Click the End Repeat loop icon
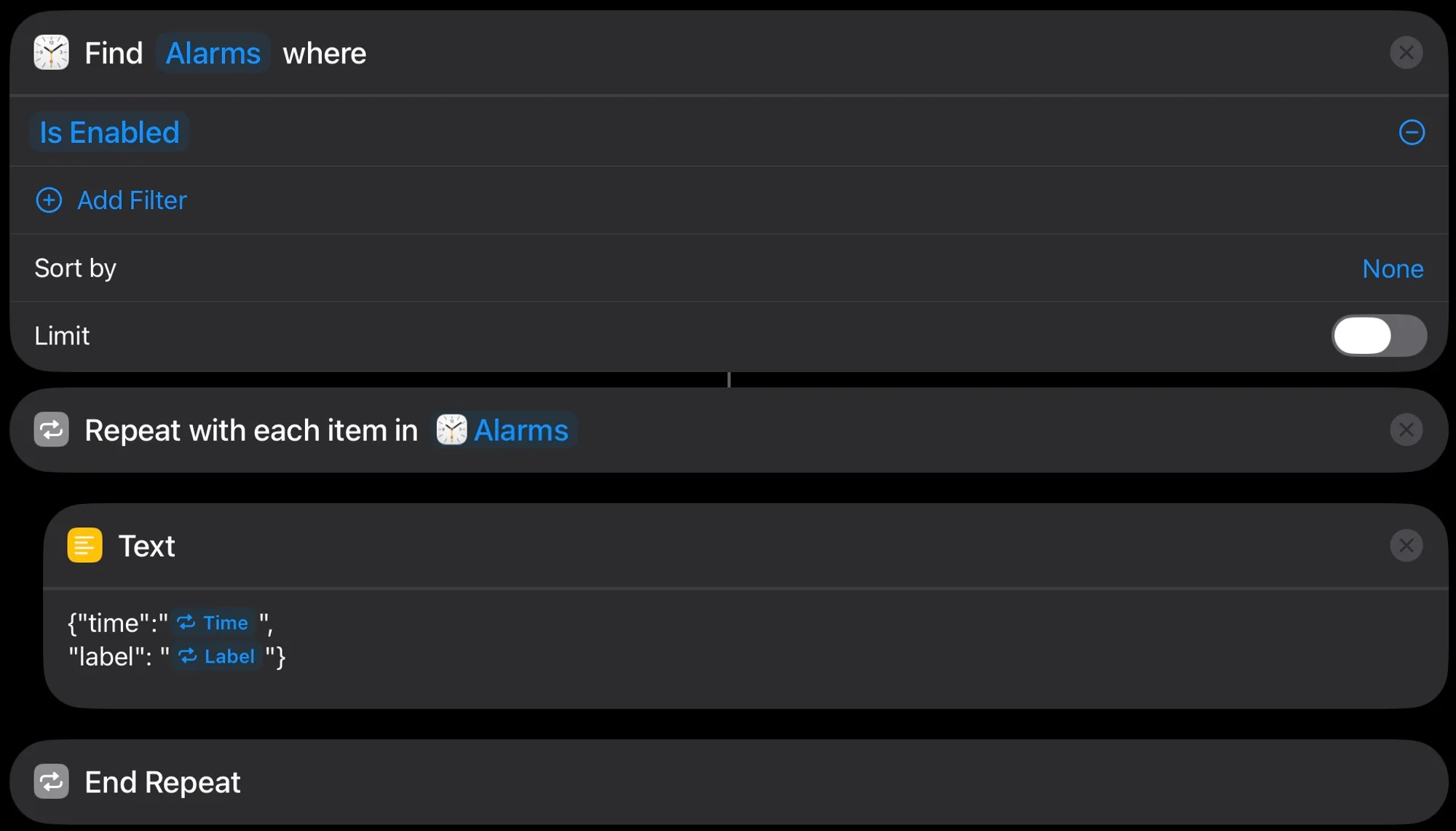 point(51,782)
